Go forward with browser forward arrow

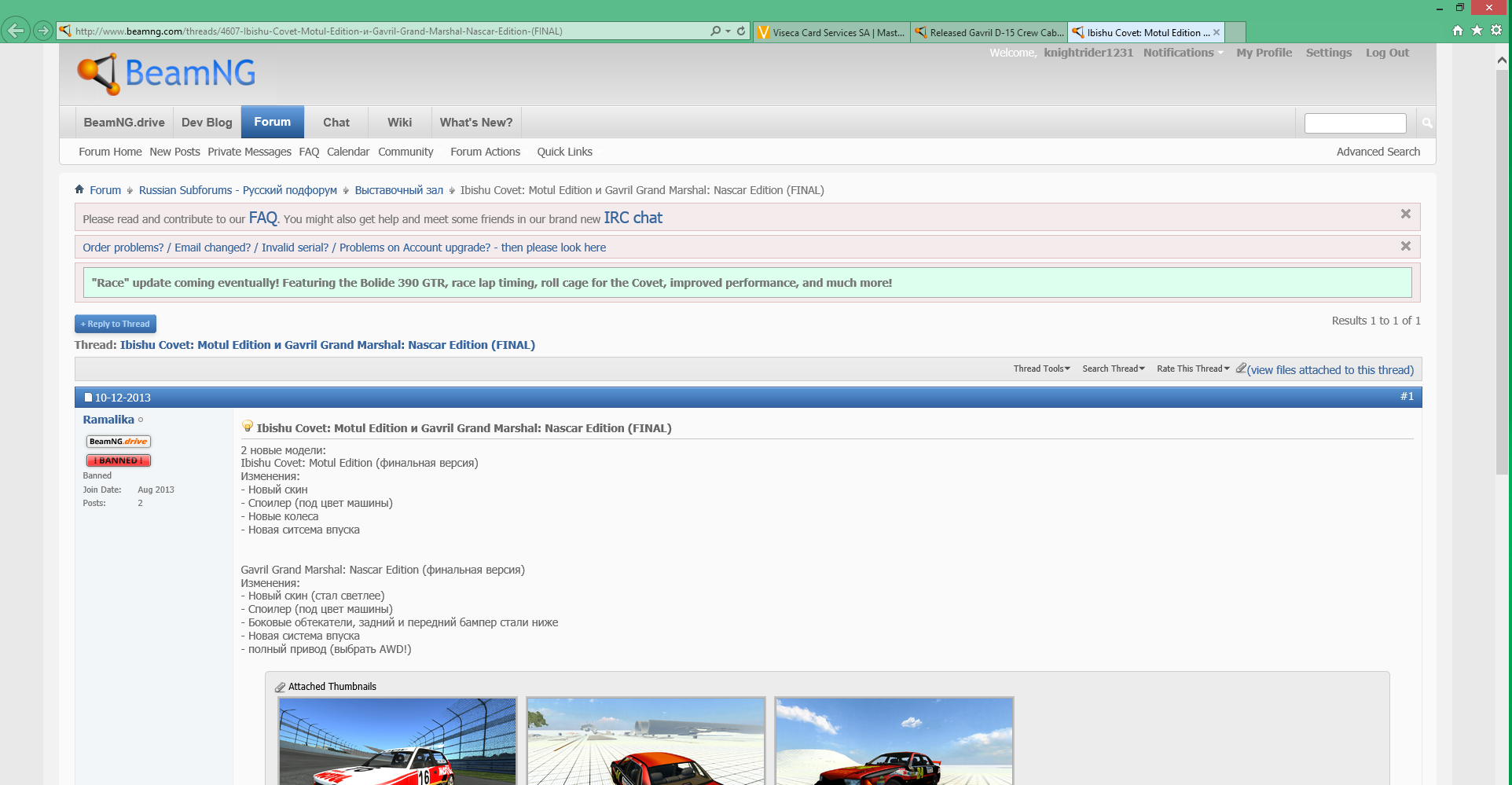[x=43, y=31]
